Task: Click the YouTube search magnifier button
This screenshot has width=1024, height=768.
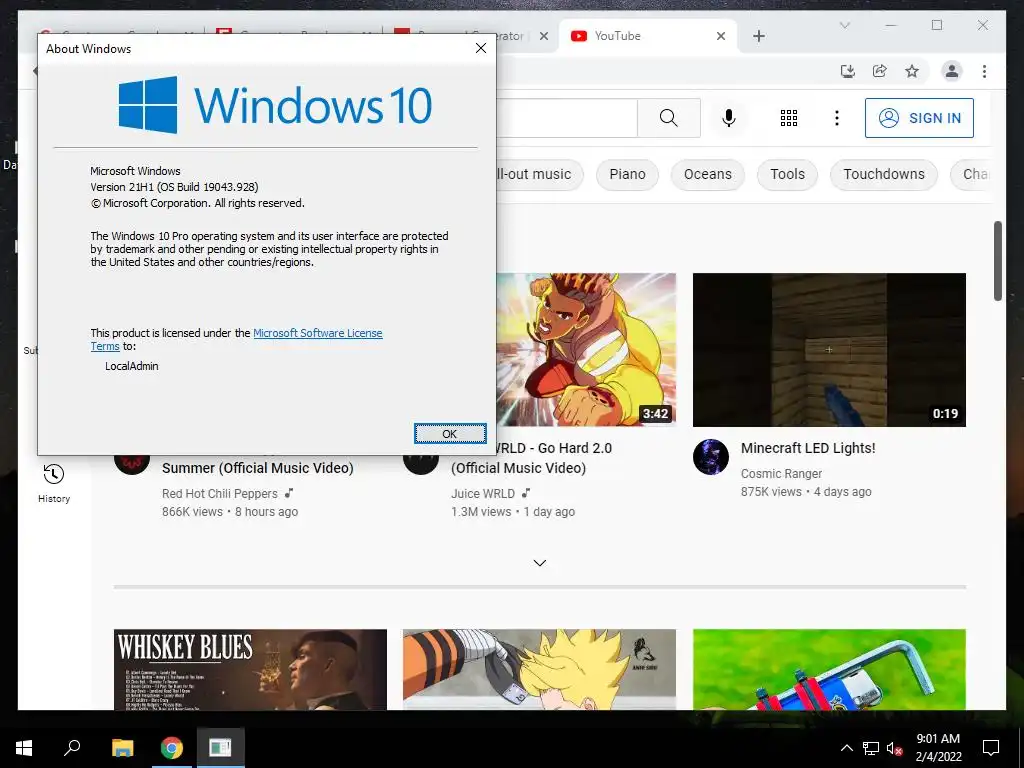Action: tap(669, 118)
